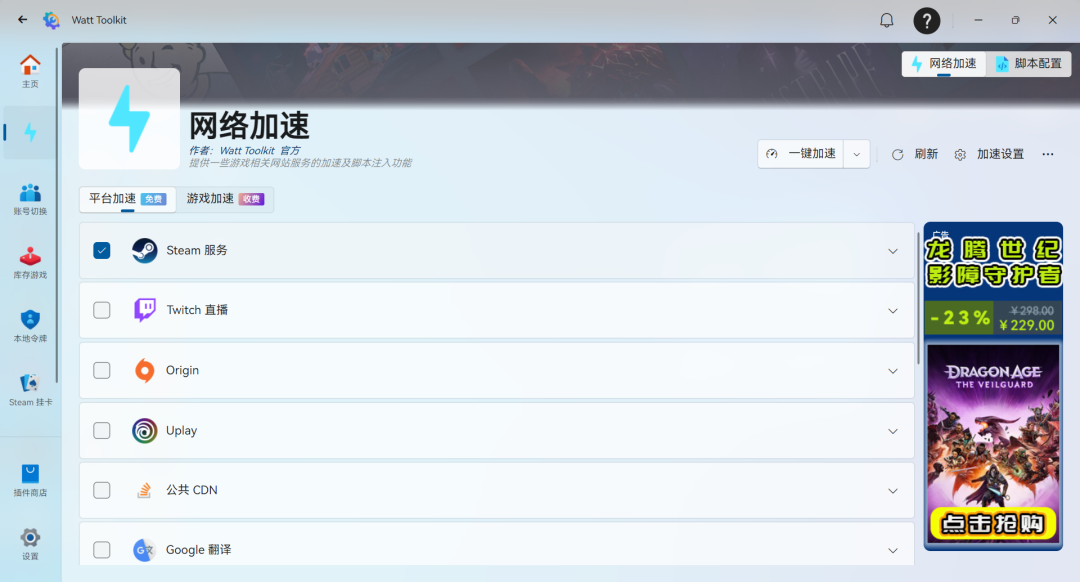Enable Twitch 直播 checkbox
Viewport: 1080px width, 582px height.
101,310
